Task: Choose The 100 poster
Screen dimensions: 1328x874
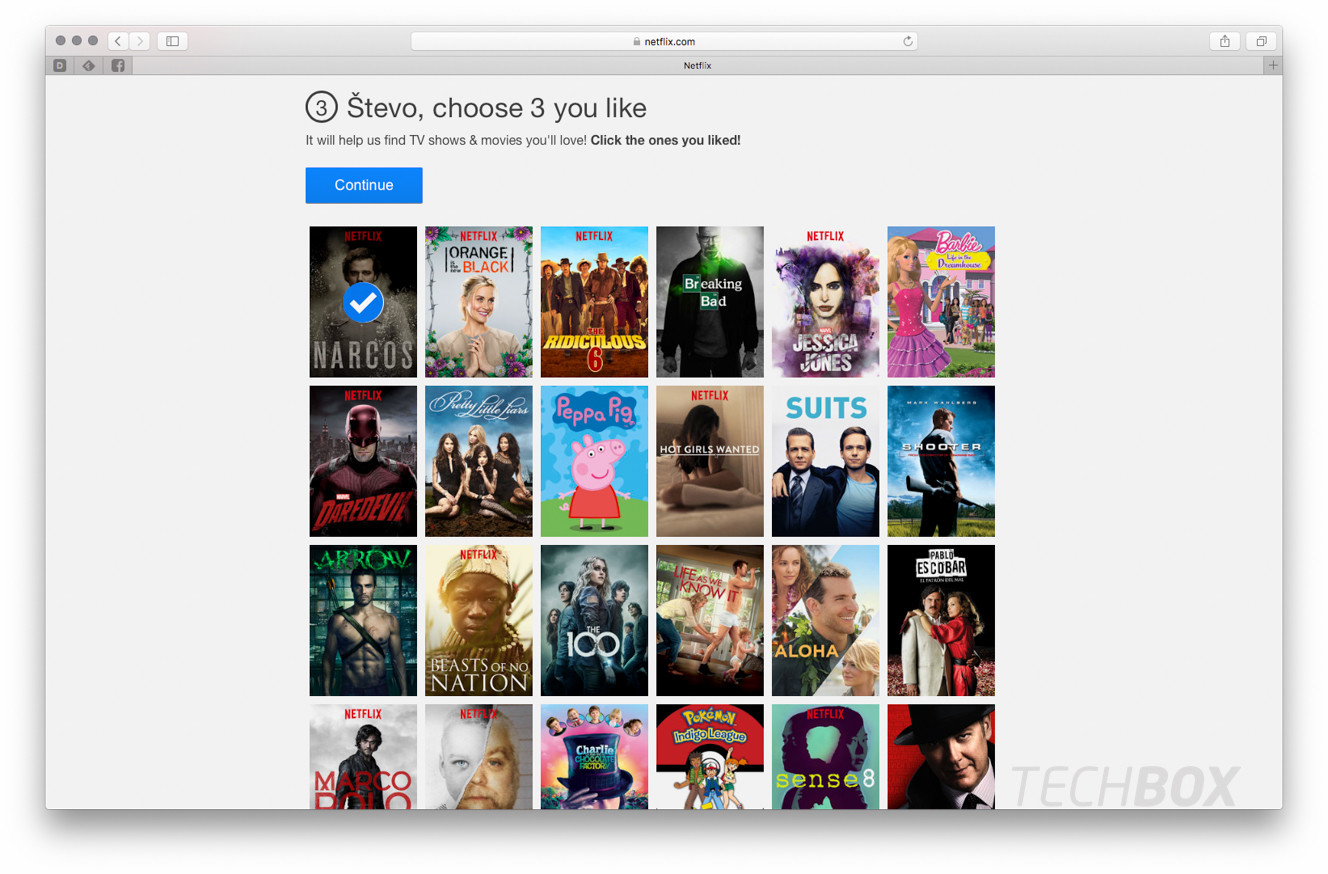Action: (594, 620)
